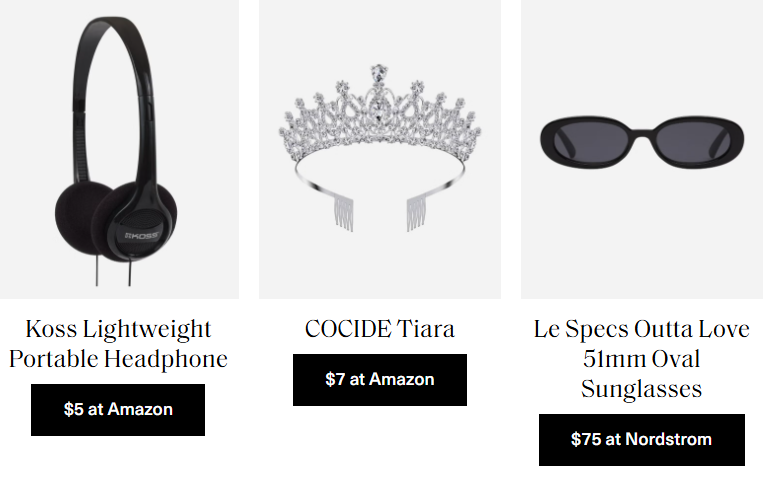
Task: Click the tiara's left hair comb
Action: pos(343,214)
